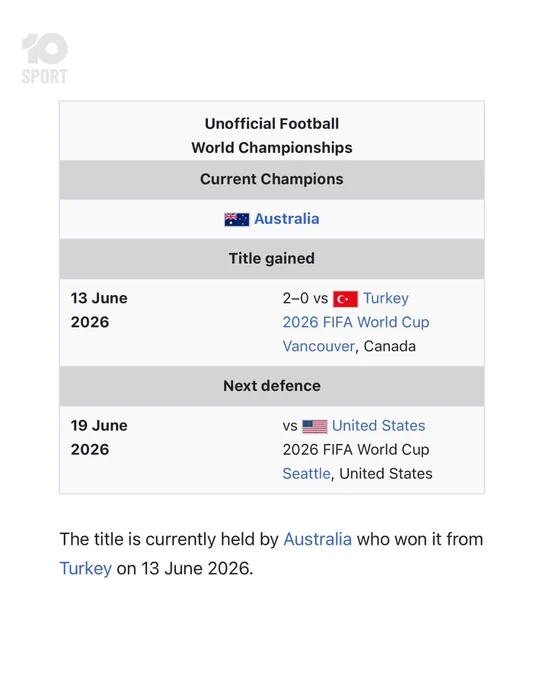Click the Unofficial Football World Championships title
Screen dimensions: 544x680
[272, 135]
